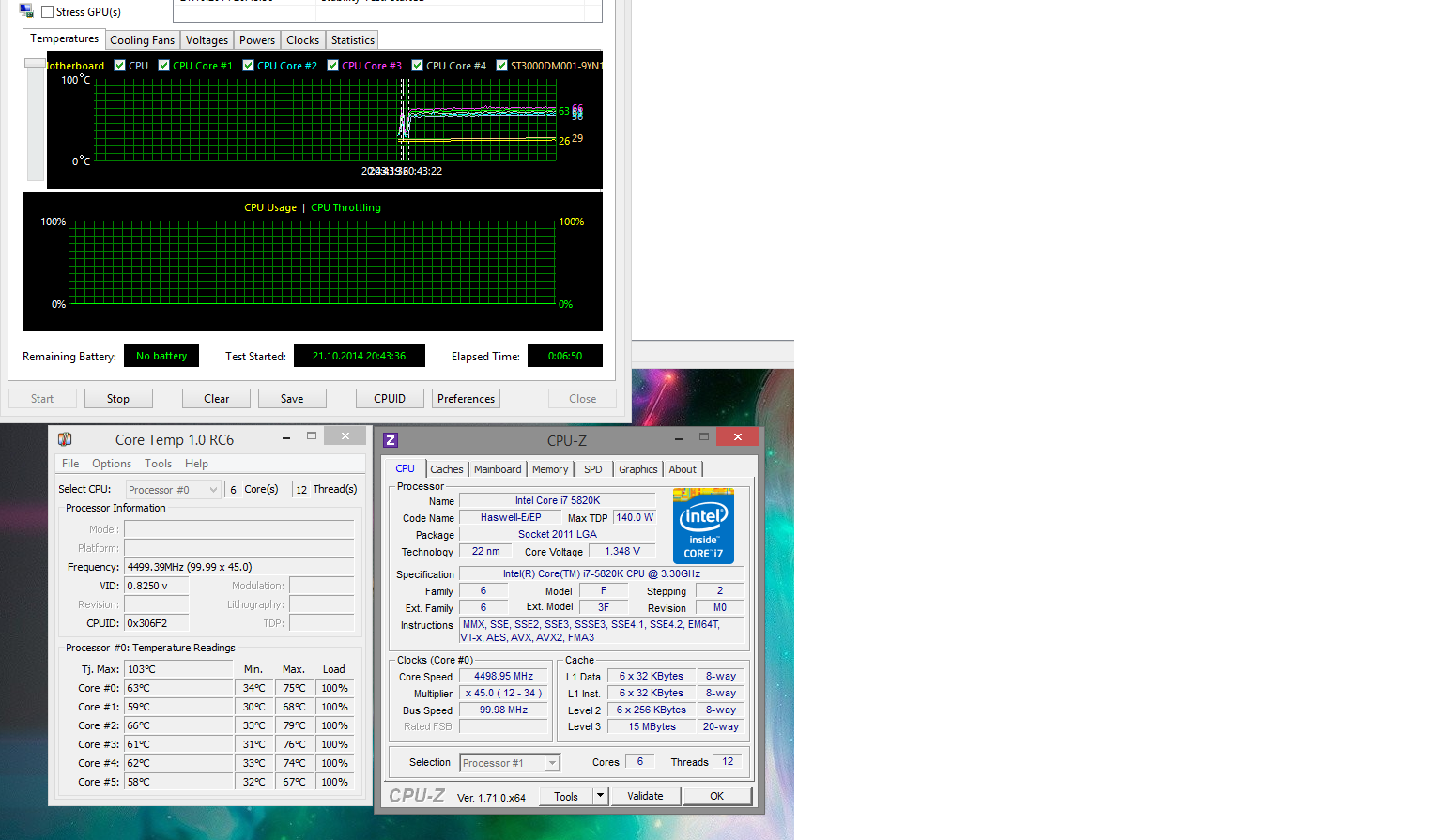The height and width of the screenshot is (840, 1442).
Task: Click the Max TDP 140.0 W value
Action: point(635,517)
